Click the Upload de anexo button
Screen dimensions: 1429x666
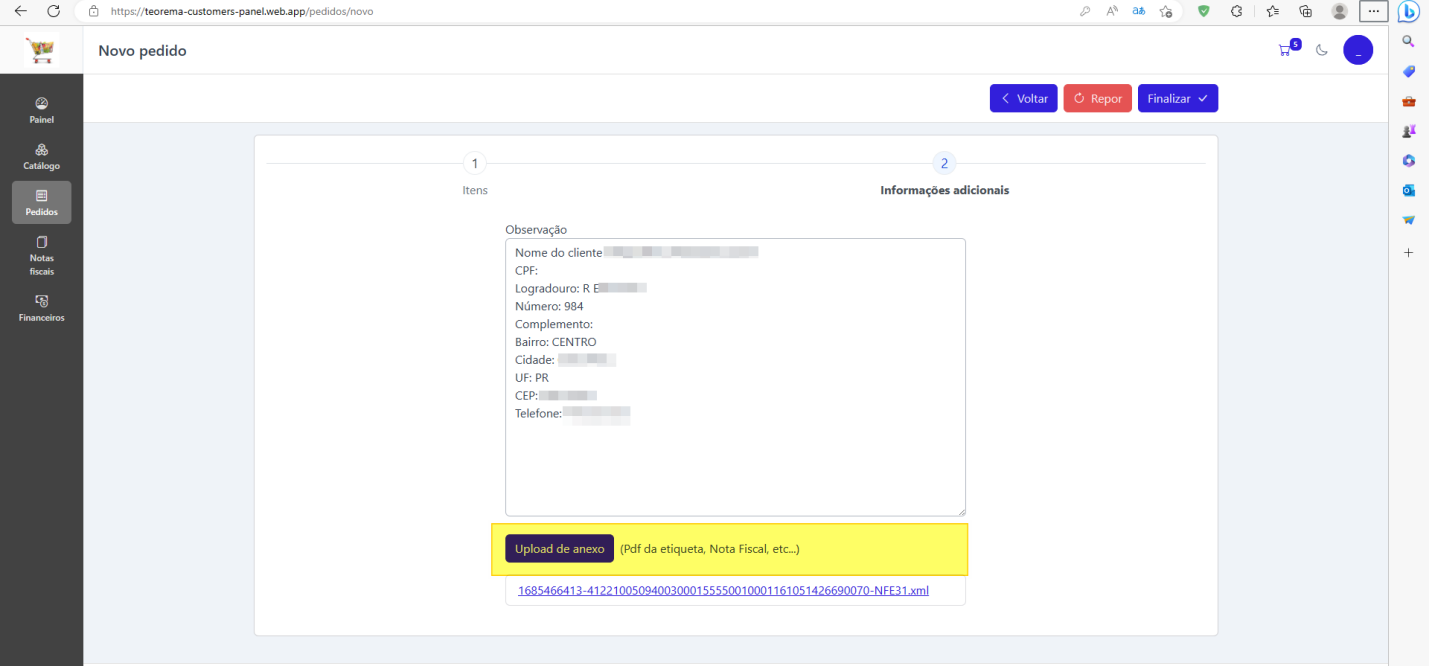point(560,549)
